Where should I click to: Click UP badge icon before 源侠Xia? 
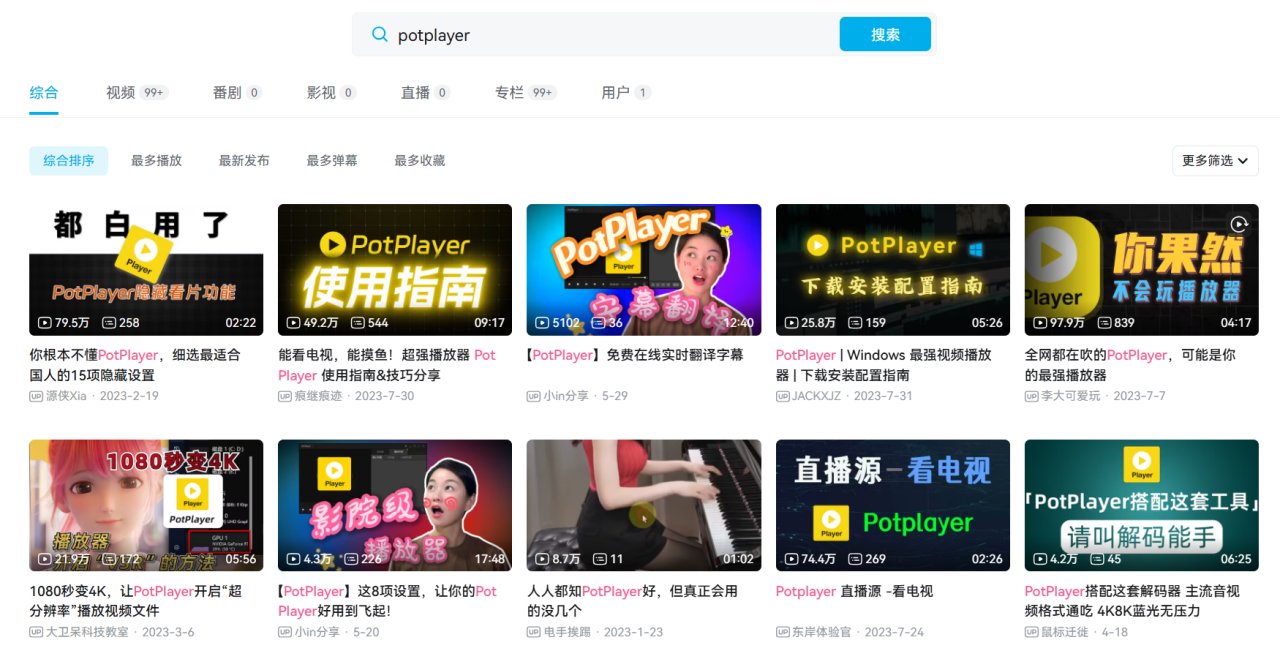36,396
